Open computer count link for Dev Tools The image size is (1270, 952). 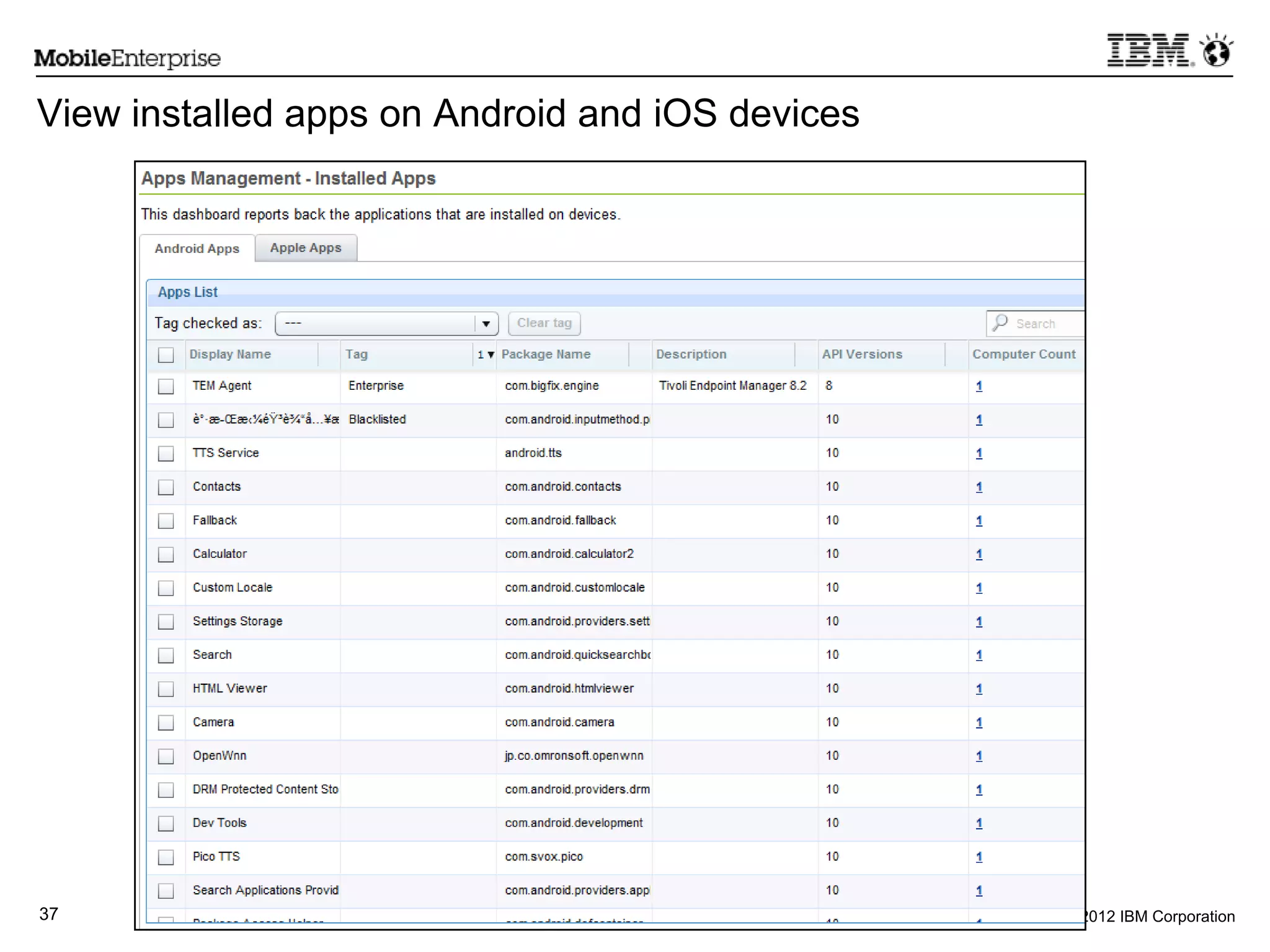979,824
